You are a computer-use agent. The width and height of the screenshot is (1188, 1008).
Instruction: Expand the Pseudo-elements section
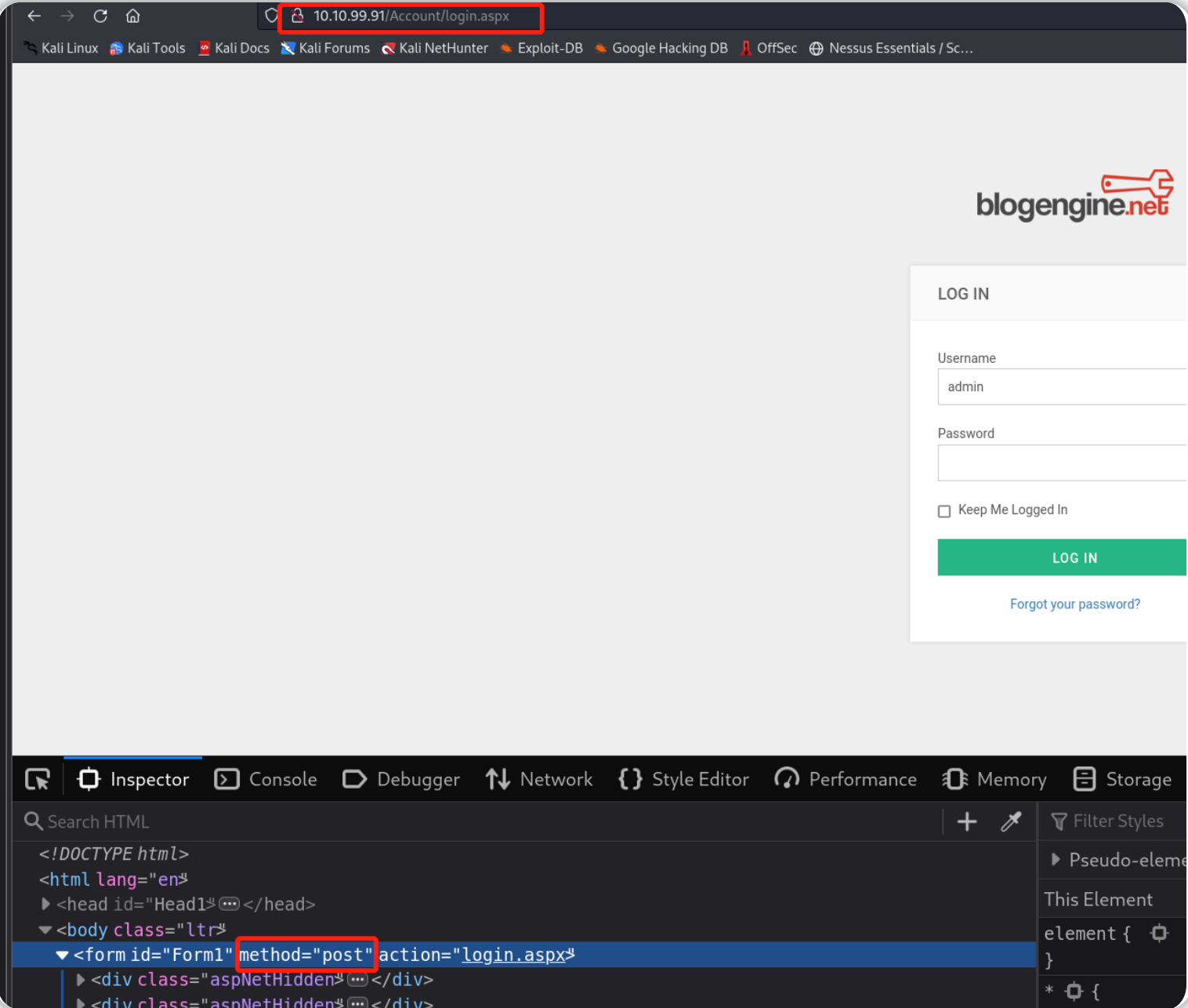pos(1056,860)
